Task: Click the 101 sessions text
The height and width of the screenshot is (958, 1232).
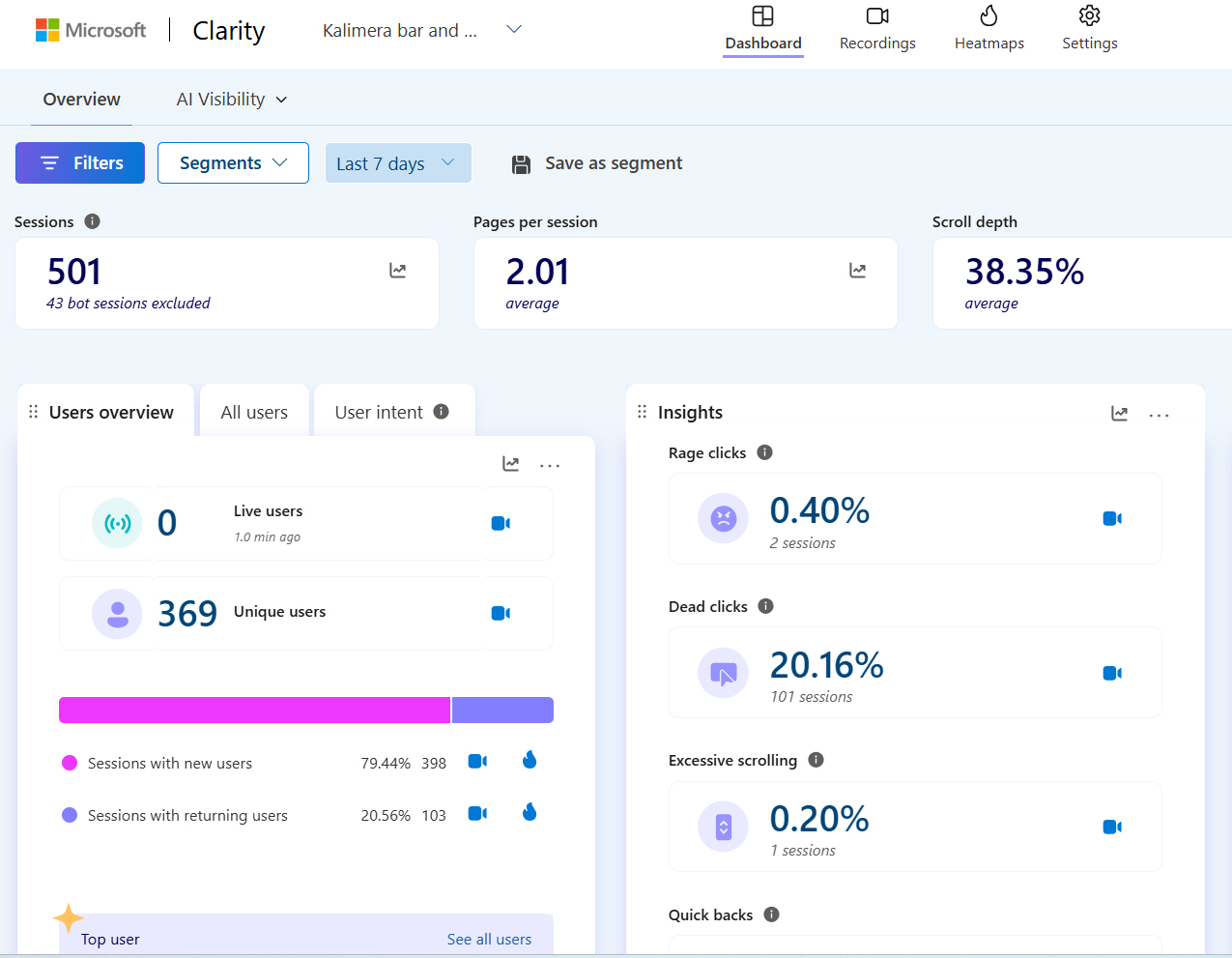Action: (812, 697)
